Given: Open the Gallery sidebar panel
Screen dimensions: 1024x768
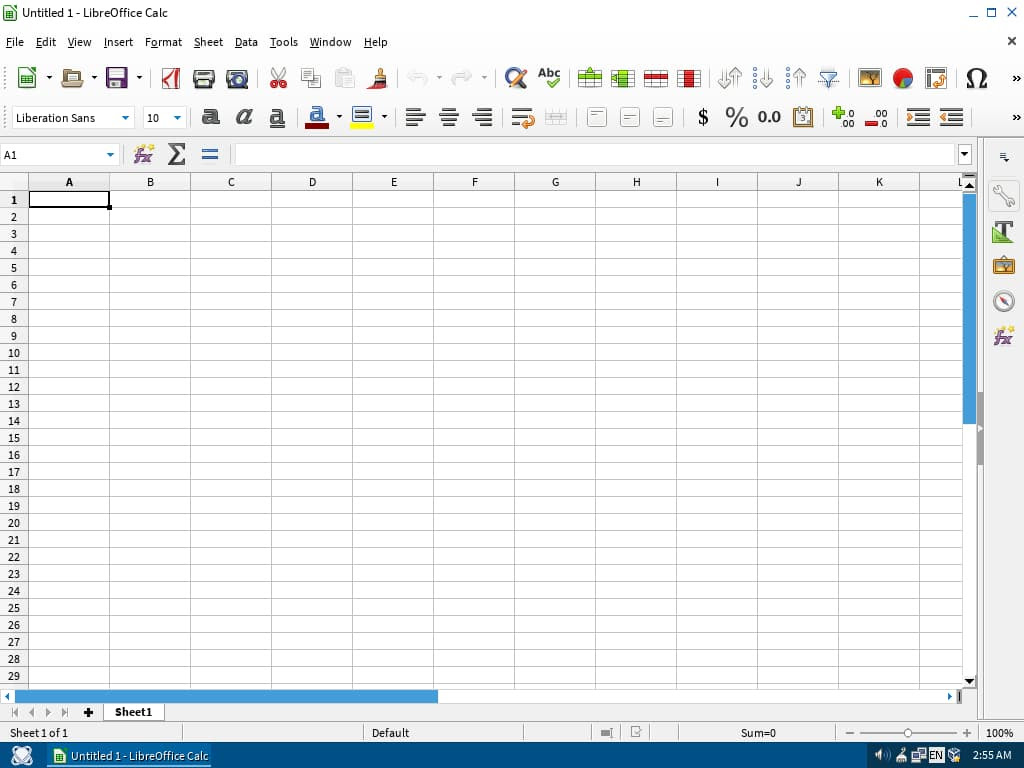Looking at the screenshot, I should pos(1003,265).
